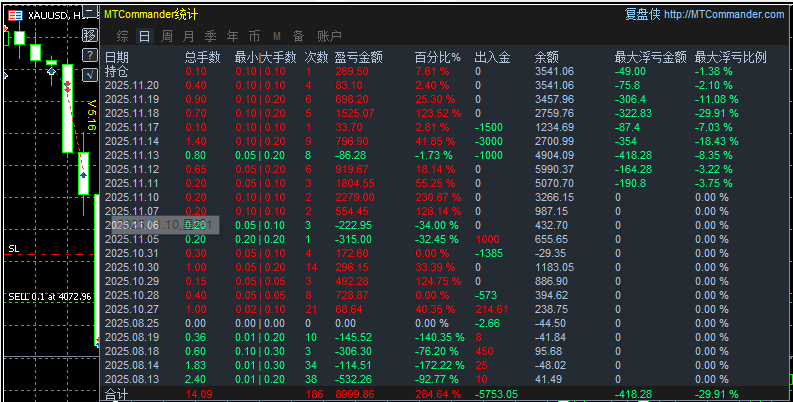The image size is (793, 402).
Task: Click the blue diamond marker on chart
Action: [52, 72]
